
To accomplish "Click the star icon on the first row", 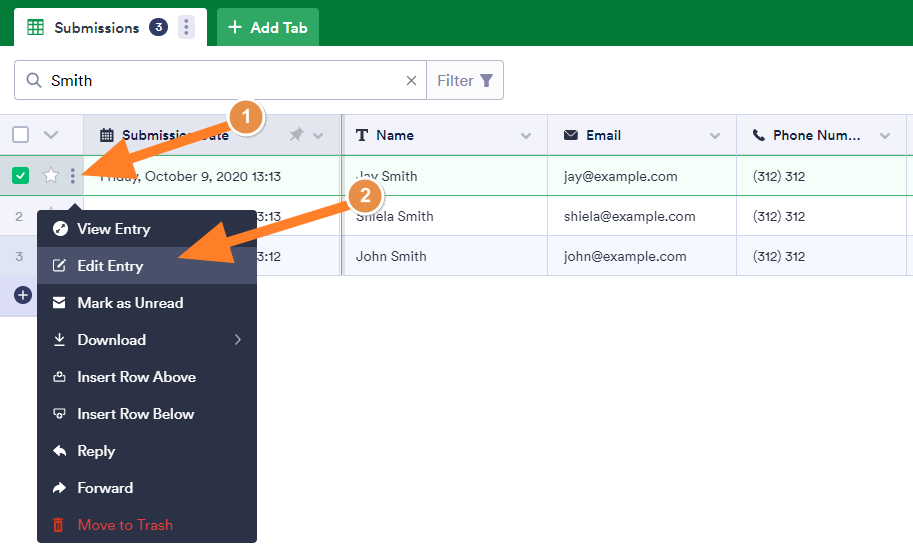I will coord(51,176).
